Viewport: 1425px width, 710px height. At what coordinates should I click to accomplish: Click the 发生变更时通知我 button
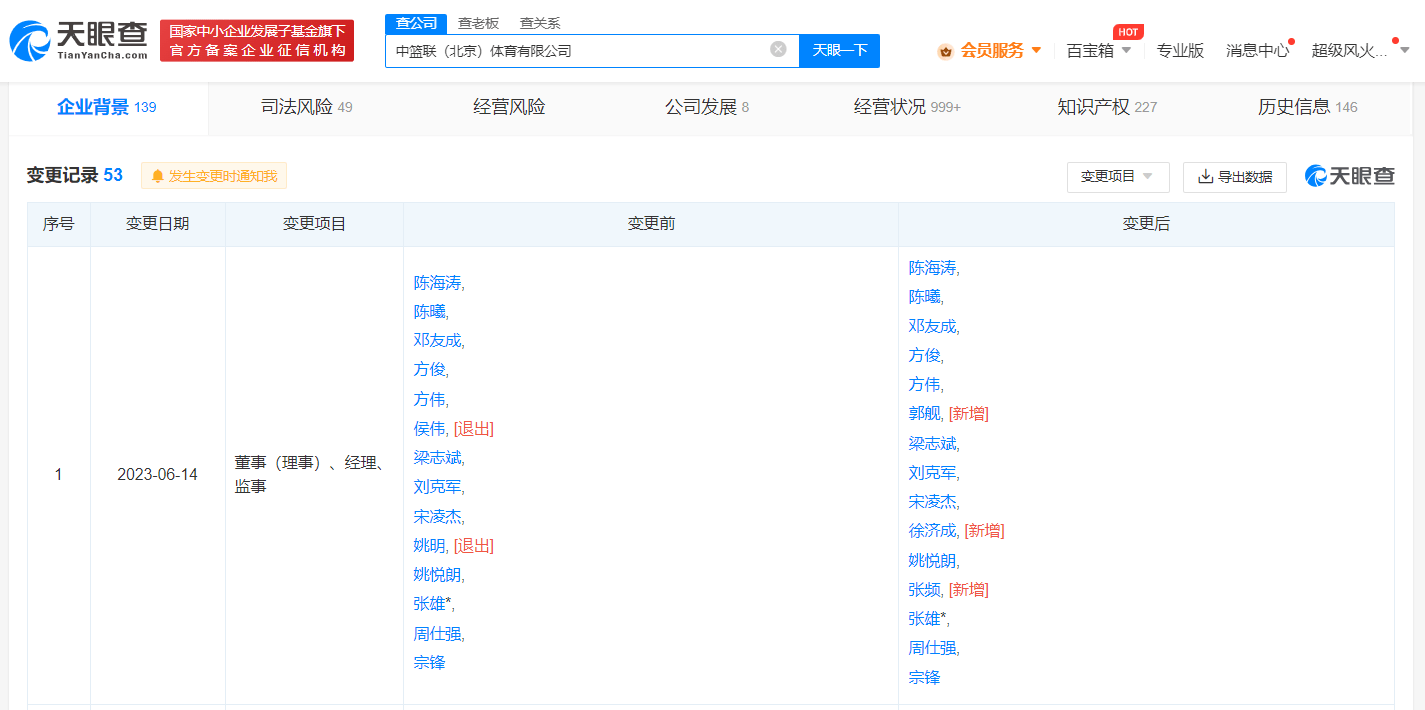214,176
